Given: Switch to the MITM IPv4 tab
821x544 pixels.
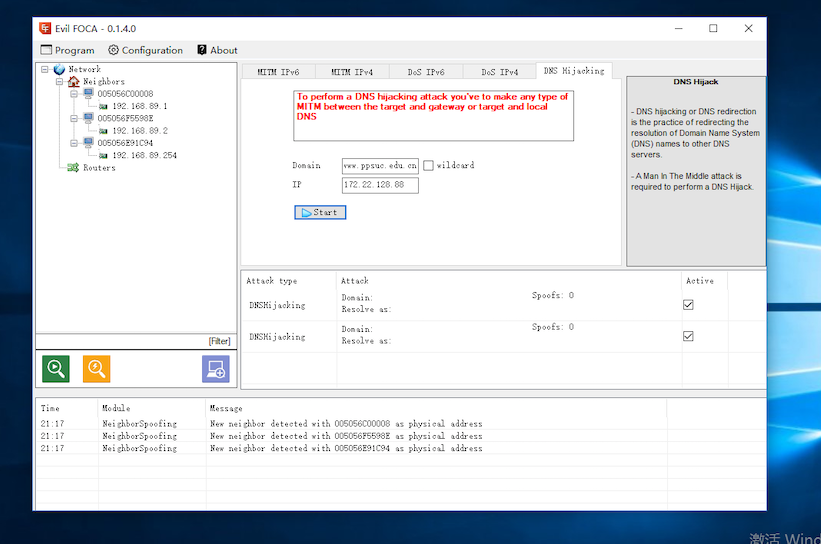Looking at the screenshot, I should (352, 72).
